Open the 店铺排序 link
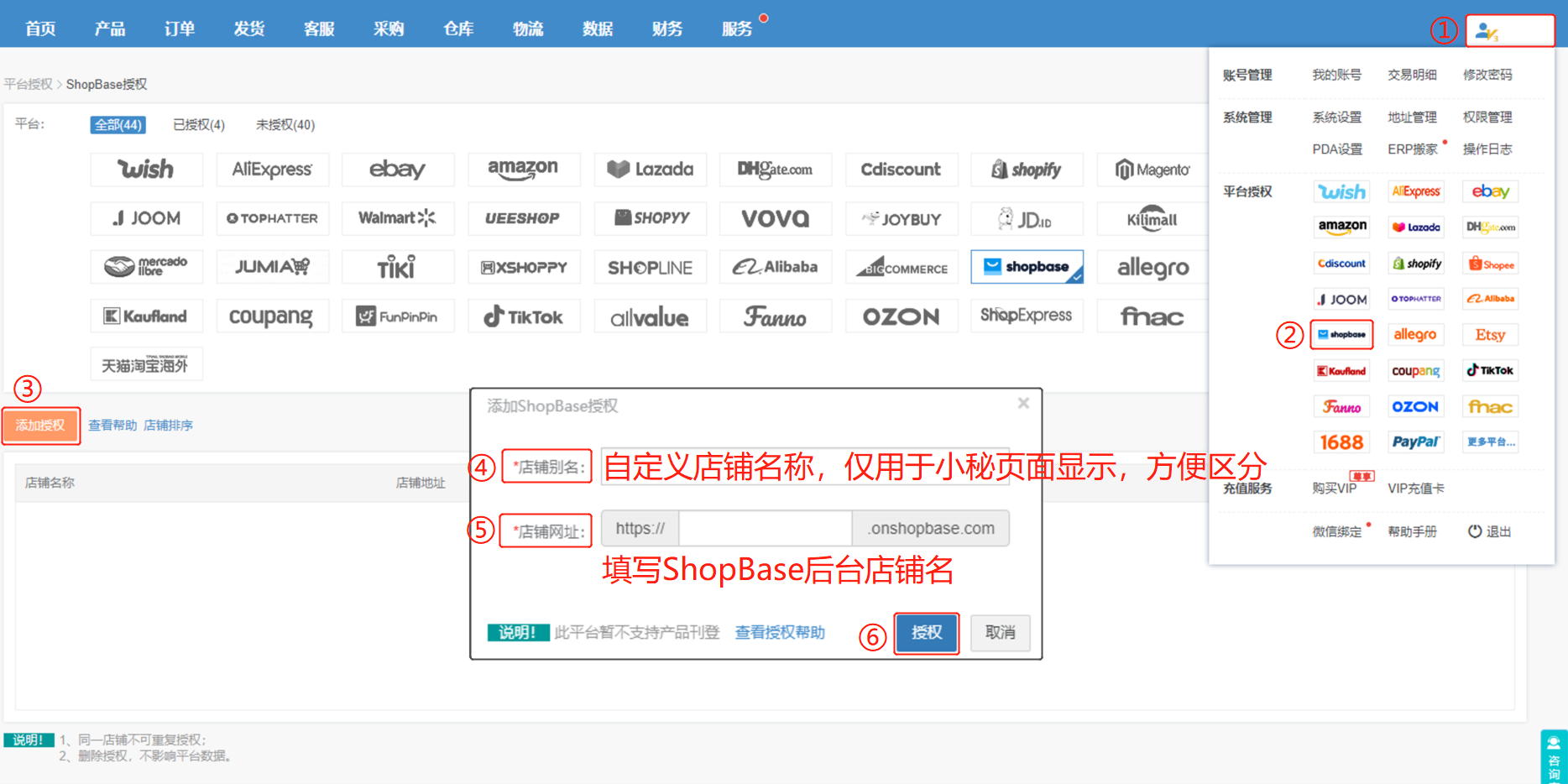Screen dimensions: 1568x784 (x=168, y=426)
